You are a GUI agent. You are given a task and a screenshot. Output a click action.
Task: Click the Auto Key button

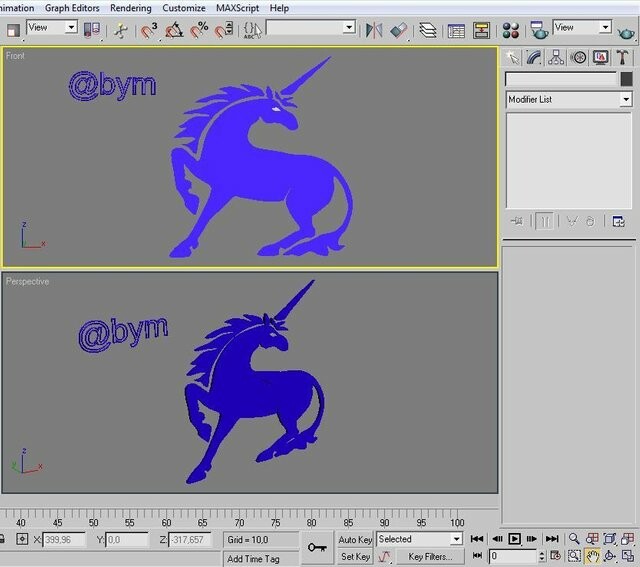(x=355, y=540)
